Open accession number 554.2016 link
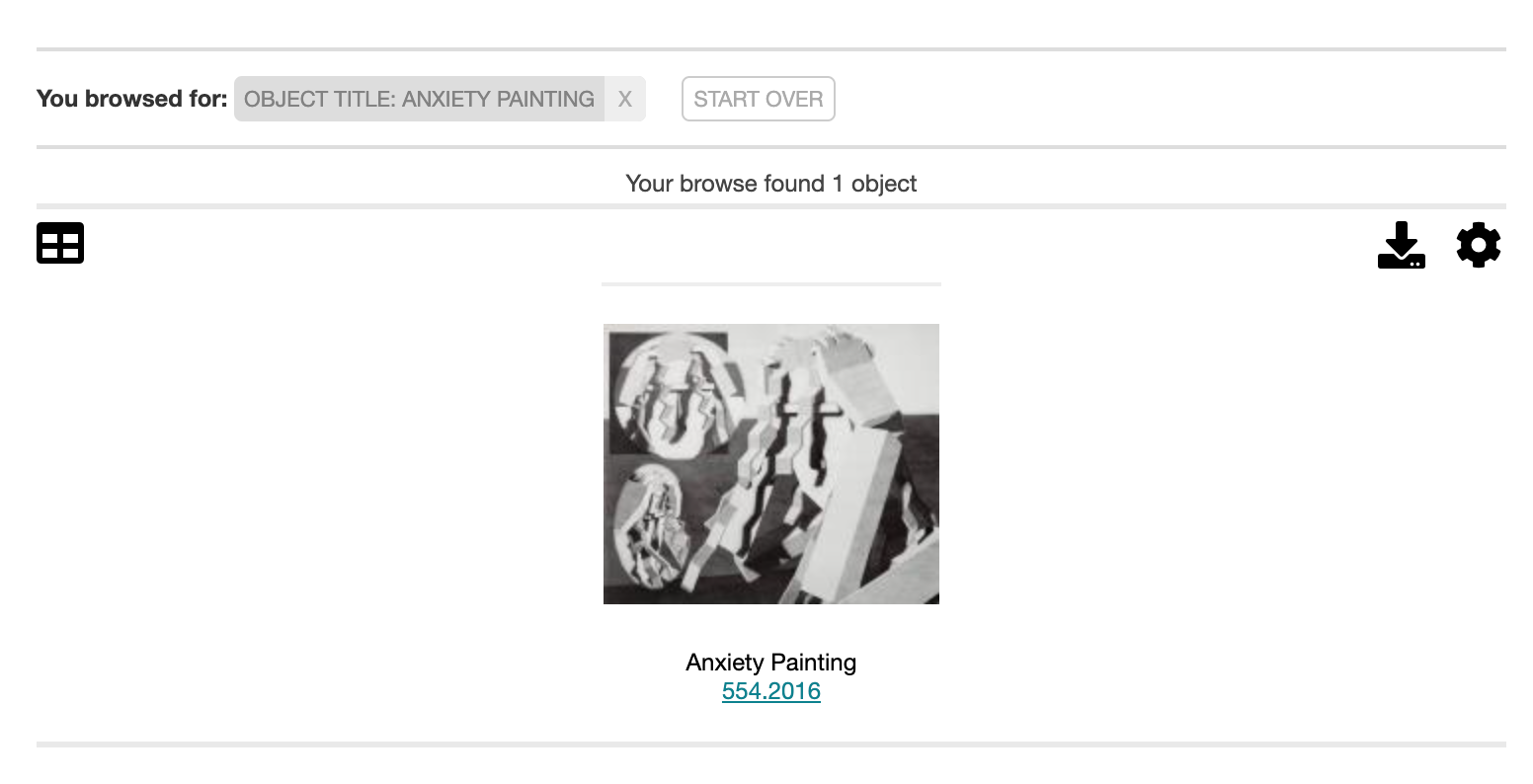Image resolution: width=1533 pixels, height=784 pixels. pyautogui.click(x=771, y=691)
